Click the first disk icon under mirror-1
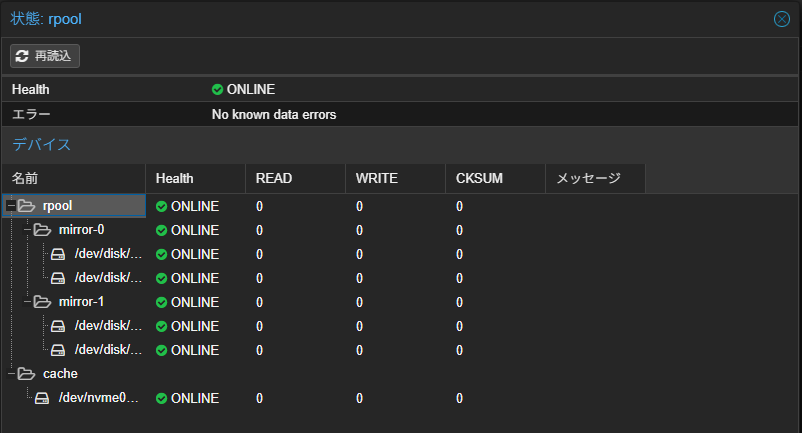 click(58, 326)
